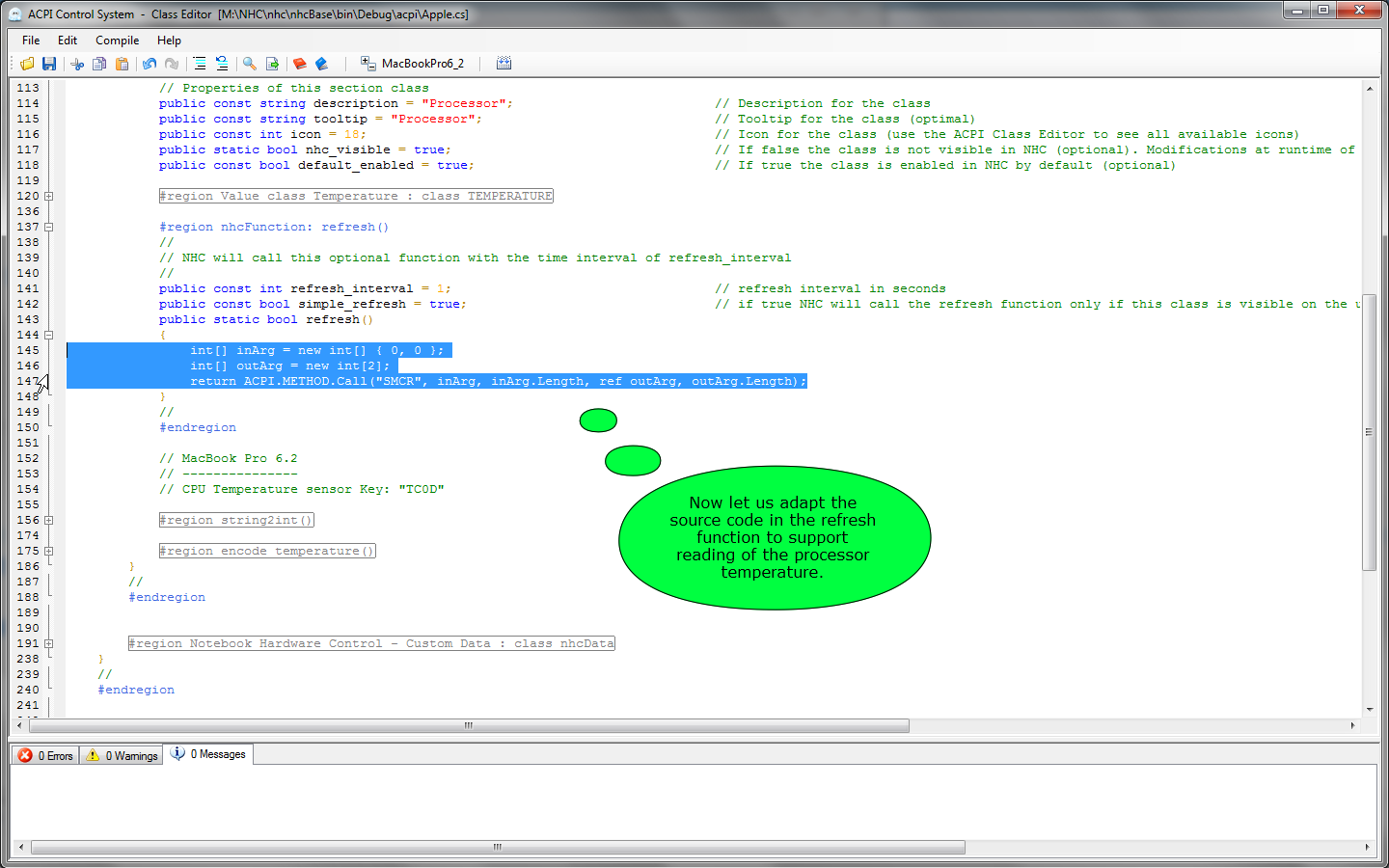Collapse the nhcFunction refresh() region at line 137
1389x868 pixels.
tap(48, 228)
